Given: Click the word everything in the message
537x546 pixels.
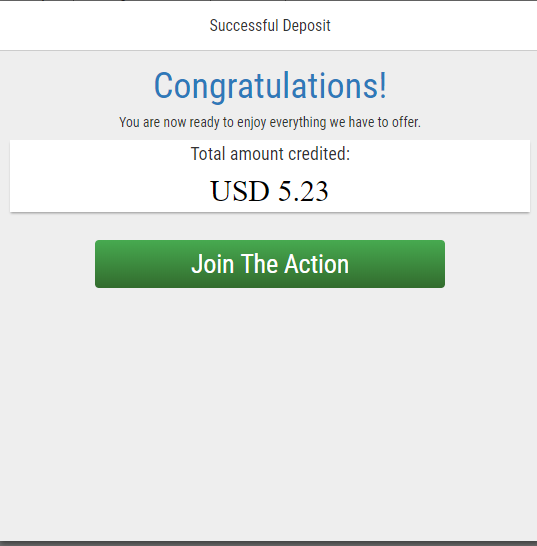Looking at the screenshot, I should [298, 123].
